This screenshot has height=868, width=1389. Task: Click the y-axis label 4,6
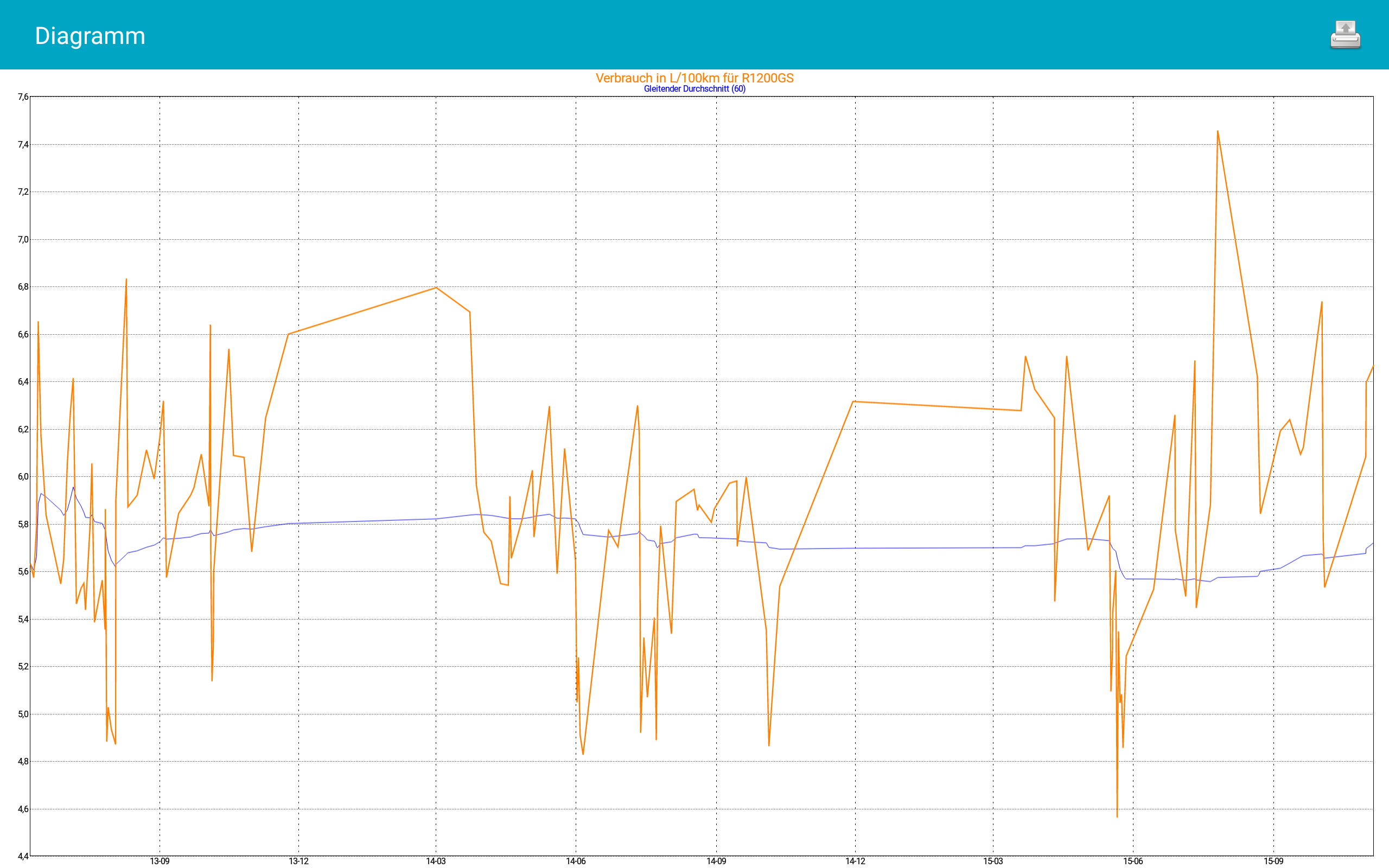pyautogui.click(x=23, y=809)
